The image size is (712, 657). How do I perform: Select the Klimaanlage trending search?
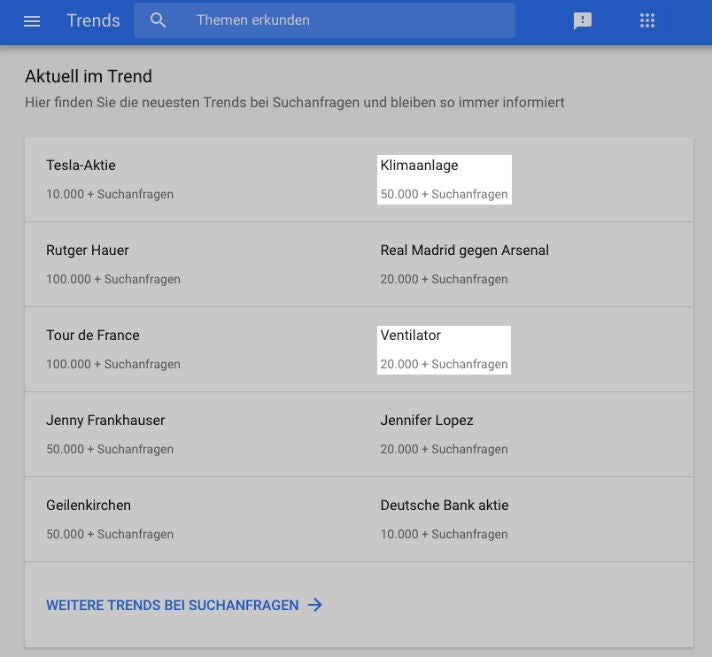[419, 166]
